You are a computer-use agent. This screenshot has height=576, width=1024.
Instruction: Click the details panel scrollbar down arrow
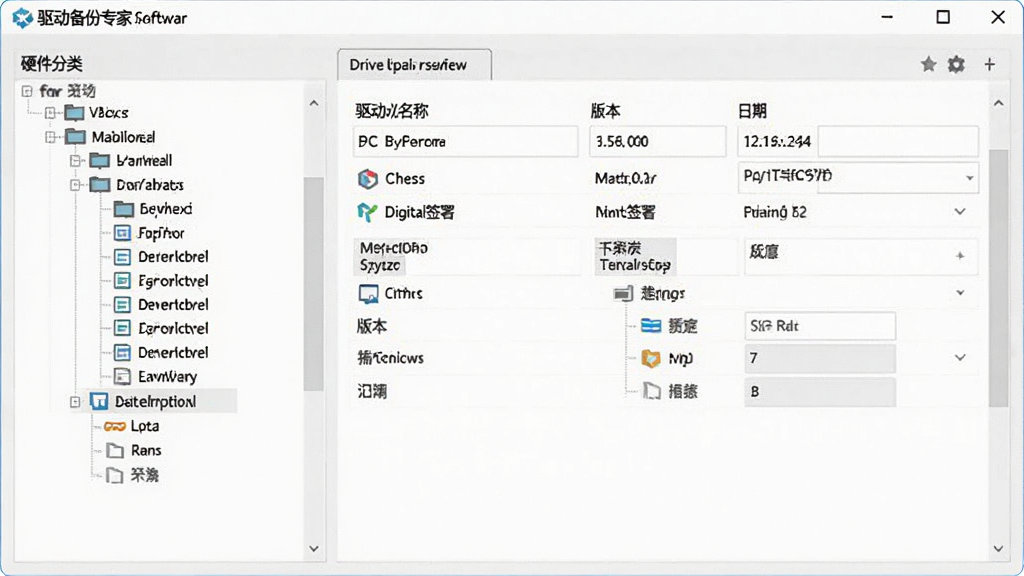pos(999,549)
